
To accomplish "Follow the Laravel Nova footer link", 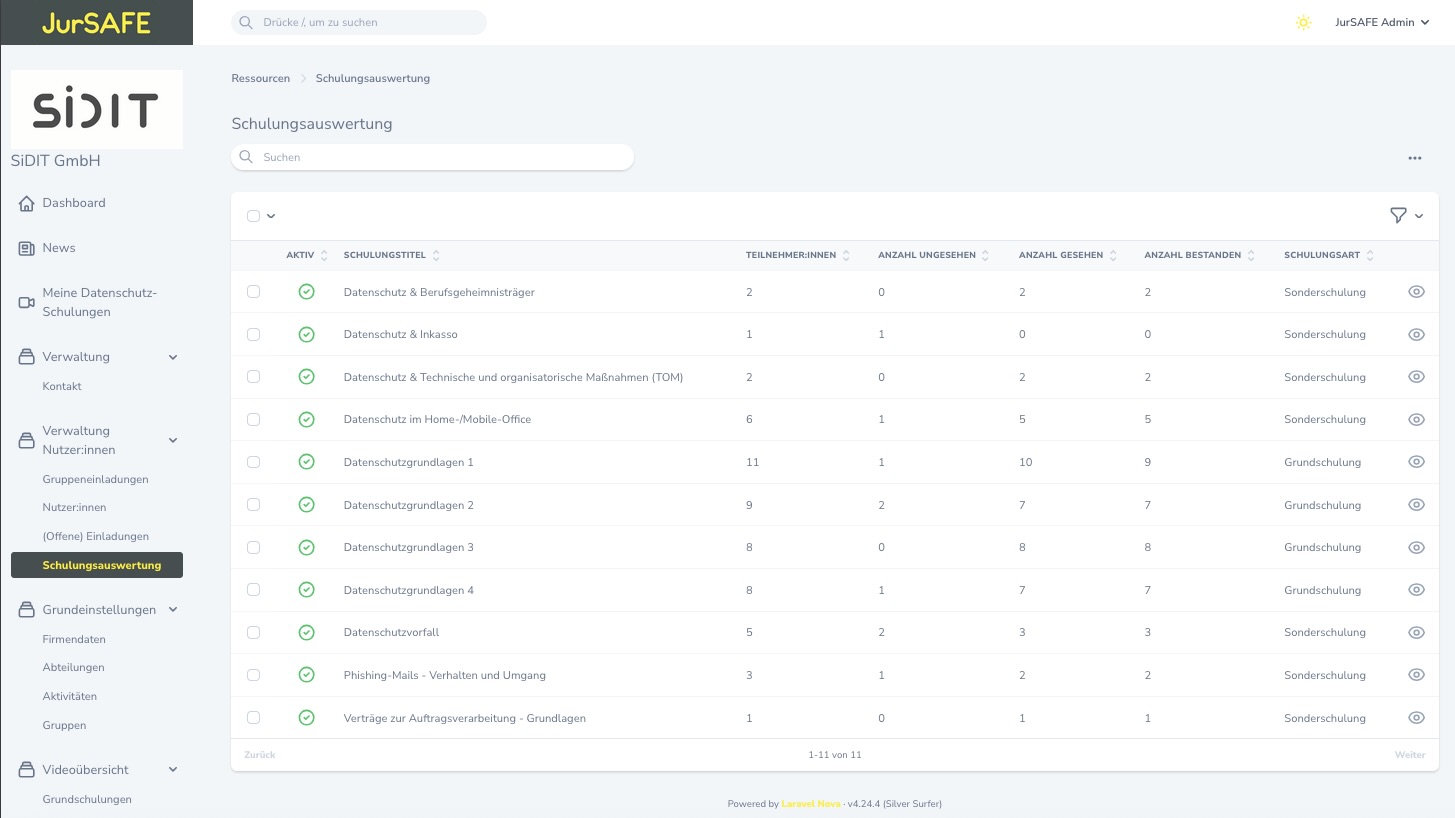I will (810, 804).
